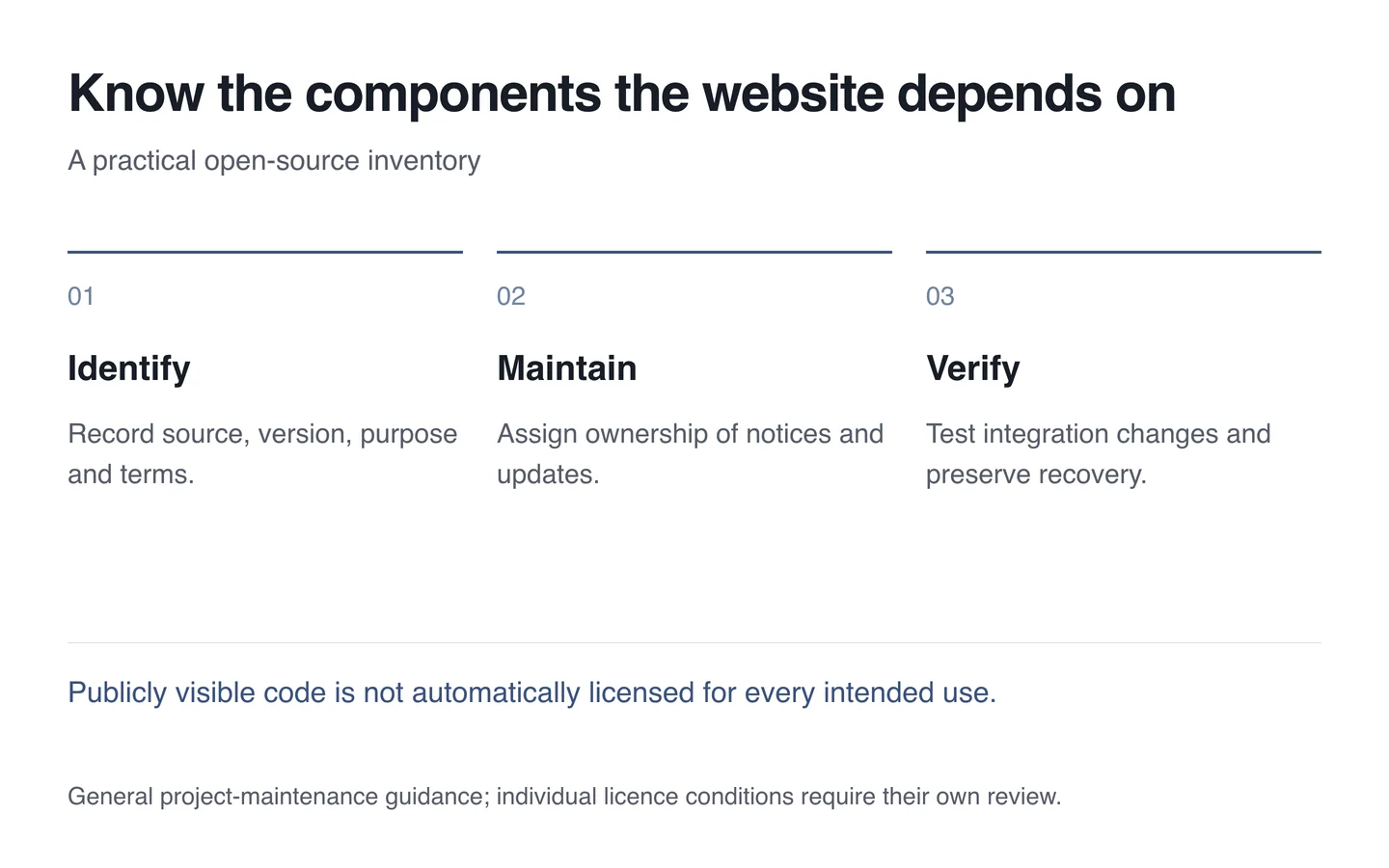Click the blue rule above Maintain column
1389x868 pixels.
point(694,252)
